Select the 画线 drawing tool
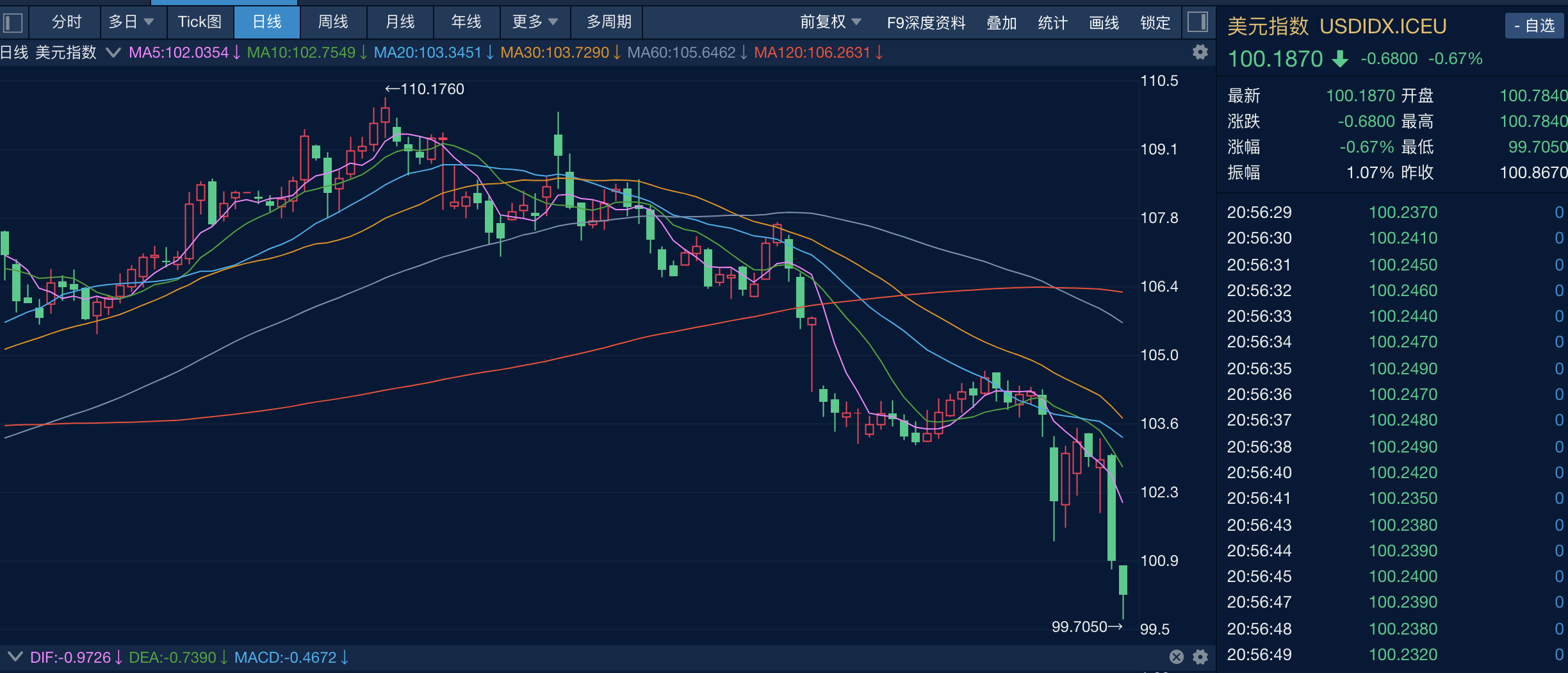 coord(1103,22)
